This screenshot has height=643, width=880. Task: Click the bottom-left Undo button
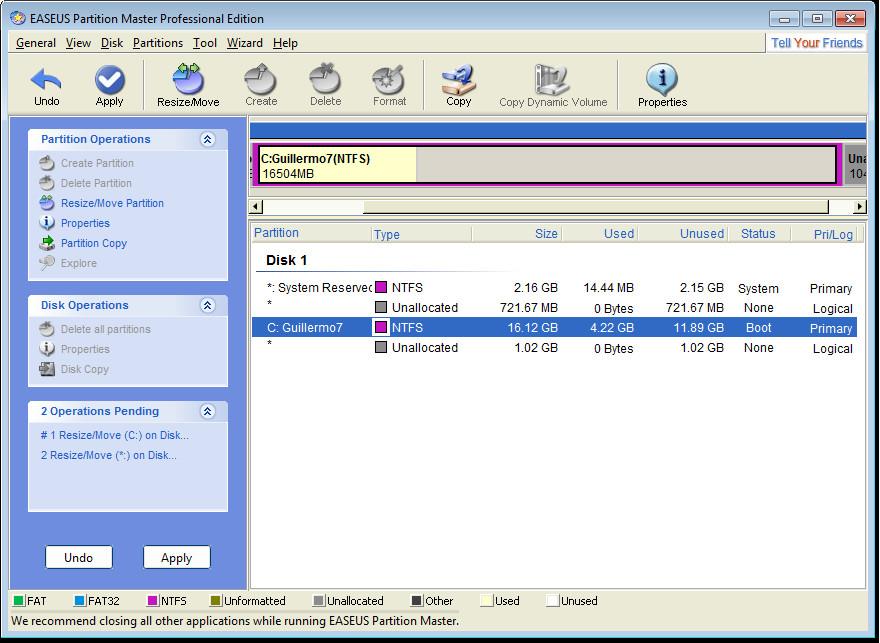(x=78, y=558)
